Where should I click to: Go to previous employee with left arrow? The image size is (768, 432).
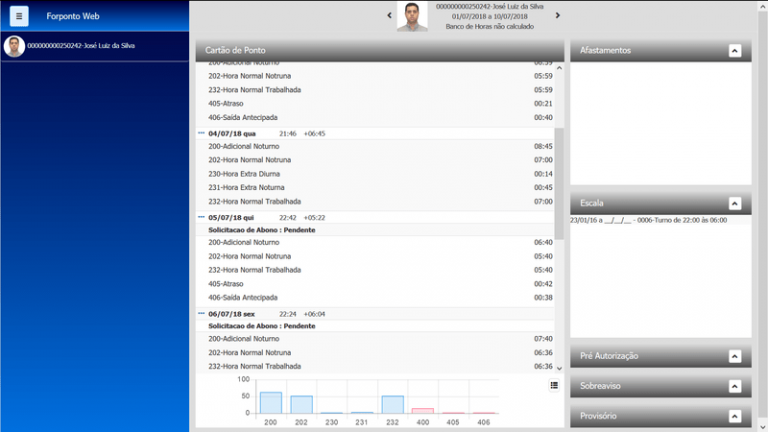[x=389, y=15]
